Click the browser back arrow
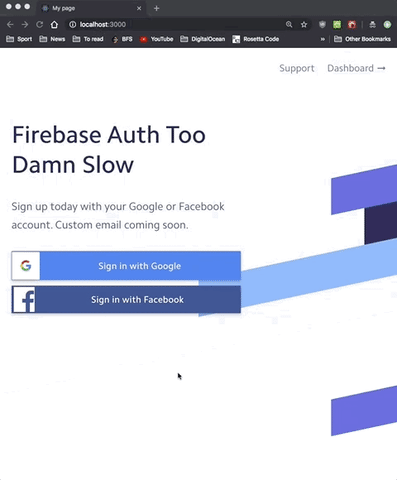 click(10, 24)
